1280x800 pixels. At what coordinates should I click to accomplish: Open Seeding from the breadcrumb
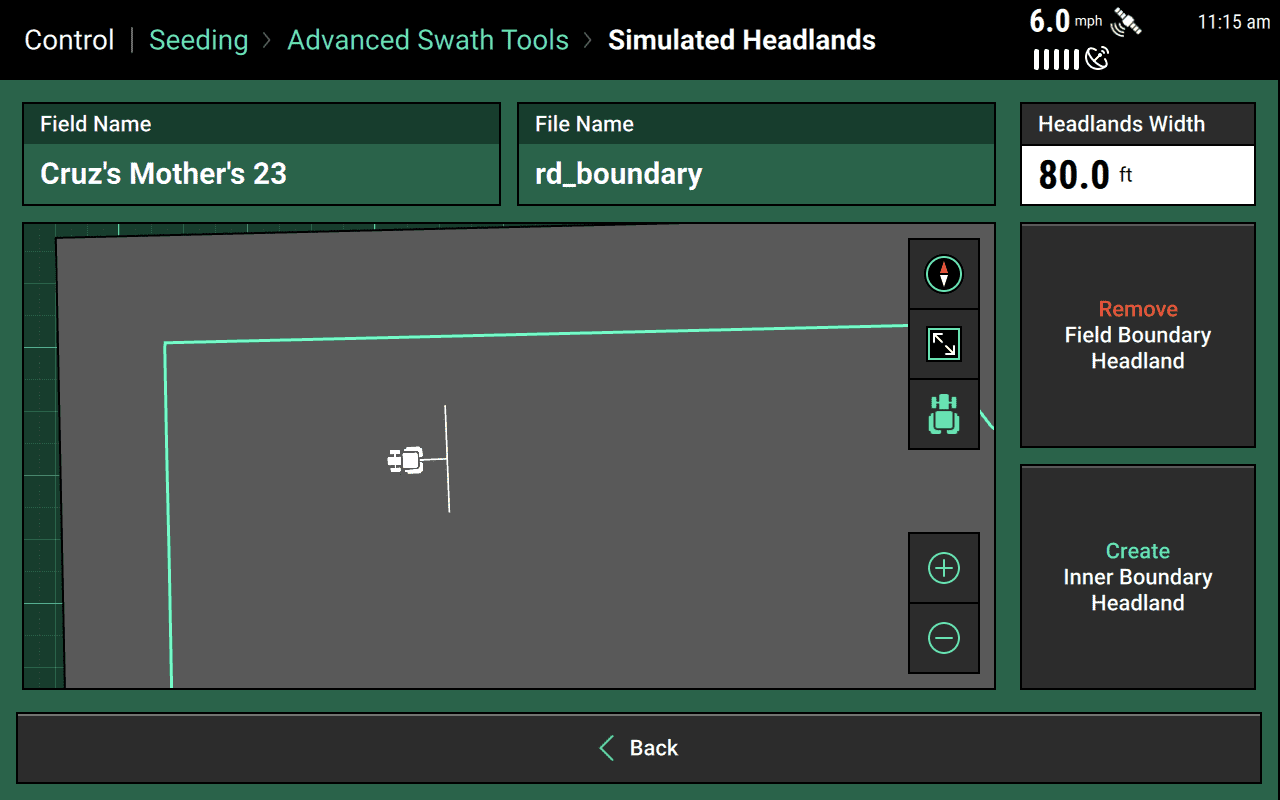(198, 40)
